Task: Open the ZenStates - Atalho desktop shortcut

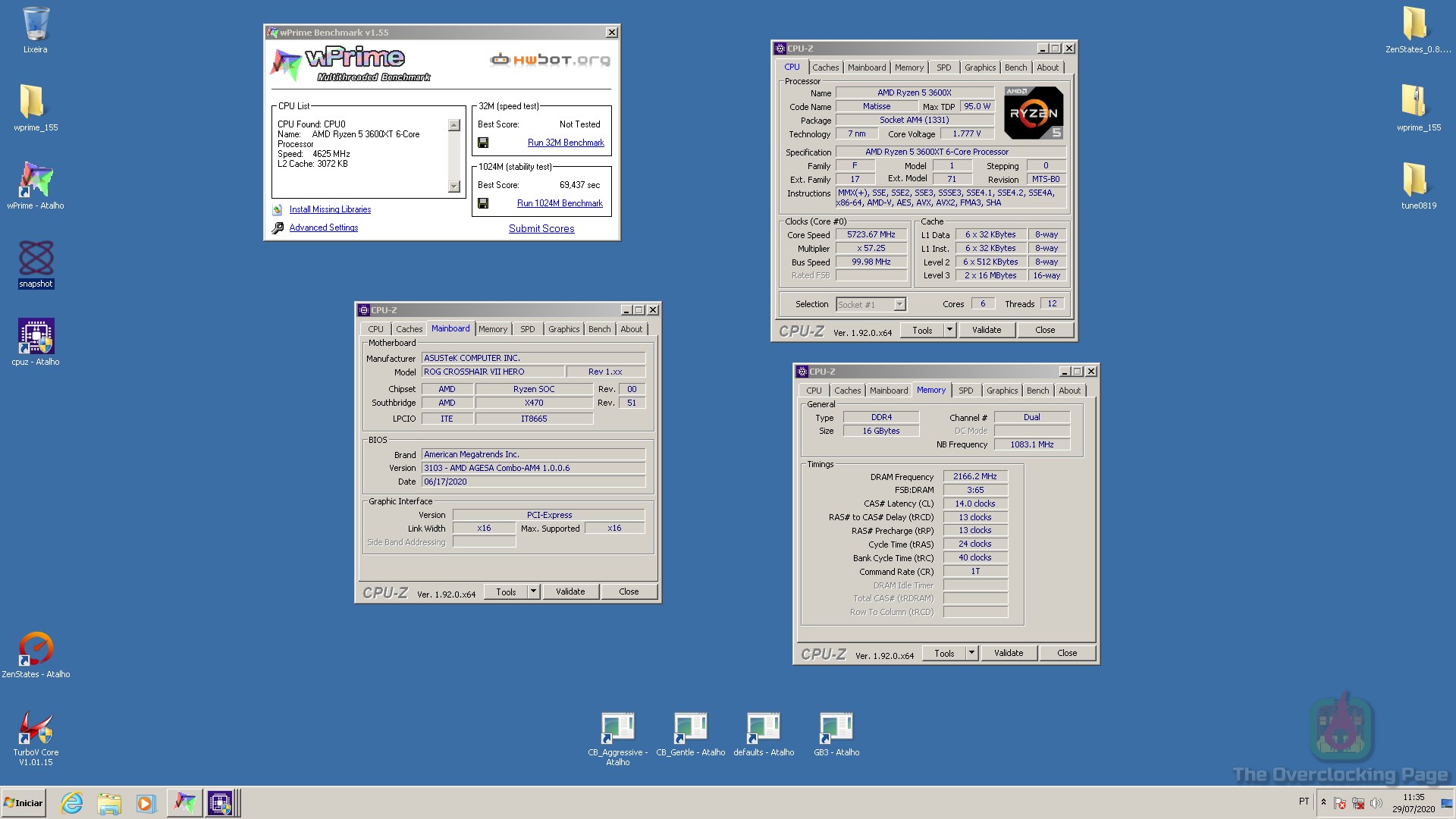Action: coord(36,650)
